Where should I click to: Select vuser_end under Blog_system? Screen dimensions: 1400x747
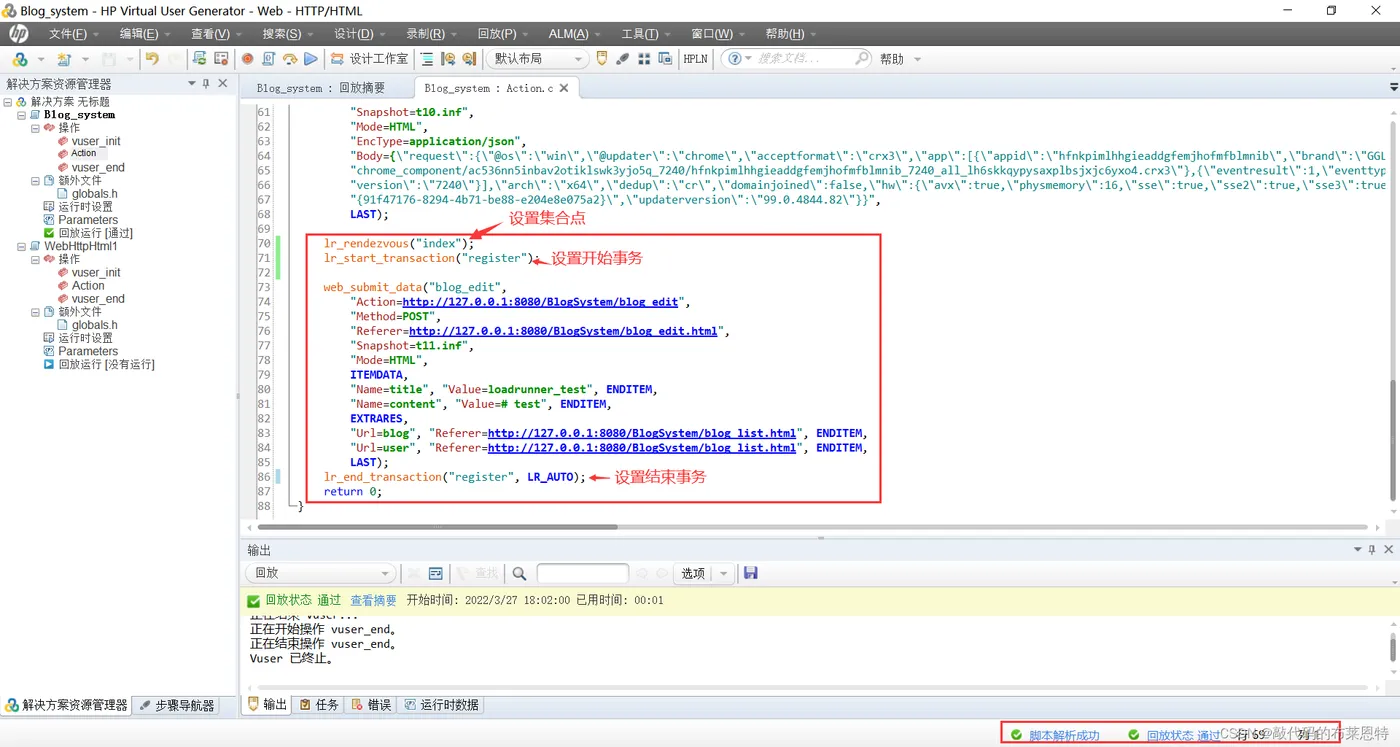(x=98, y=167)
